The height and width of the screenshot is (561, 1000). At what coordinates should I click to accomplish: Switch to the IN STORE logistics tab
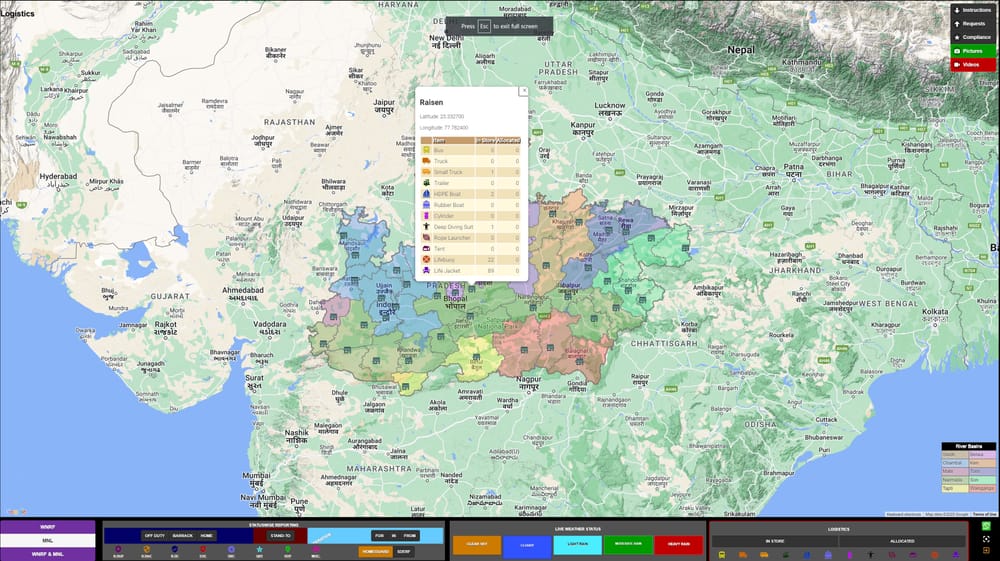click(x=775, y=541)
